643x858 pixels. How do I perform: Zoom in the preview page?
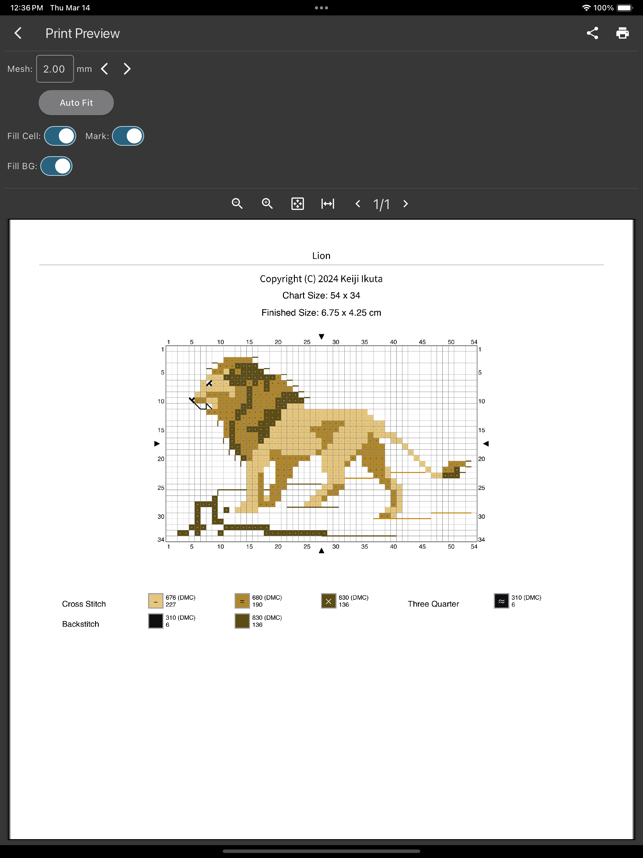click(x=267, y=204)
